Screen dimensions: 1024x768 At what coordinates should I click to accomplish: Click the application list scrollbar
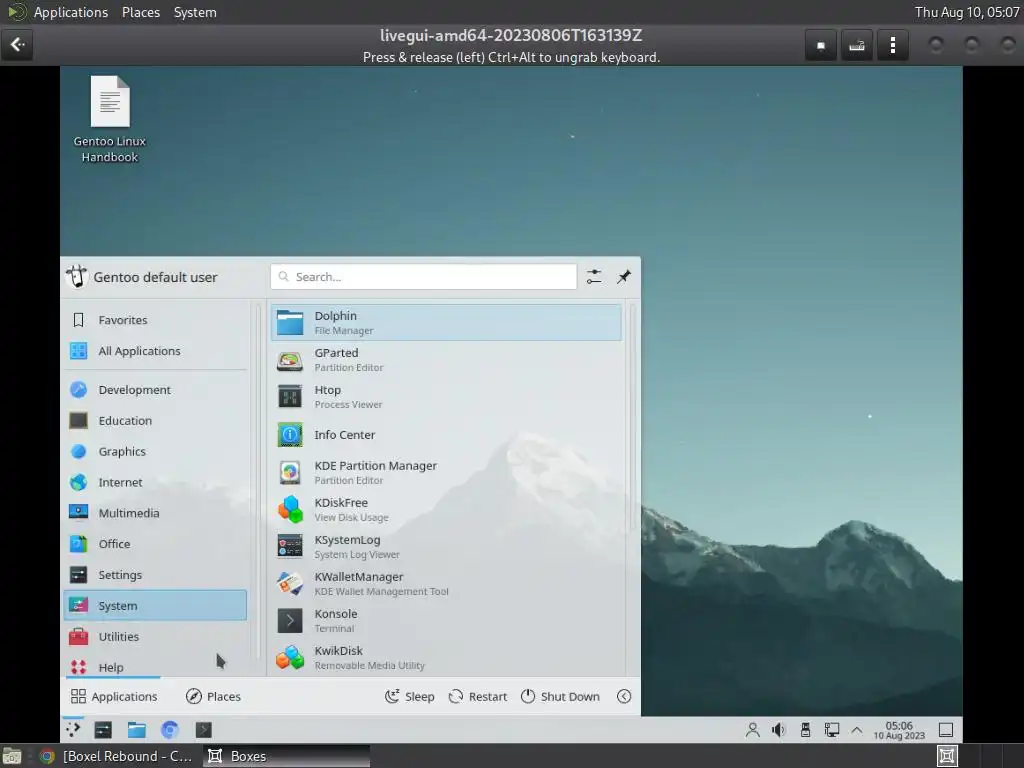[x=632, y=418]
